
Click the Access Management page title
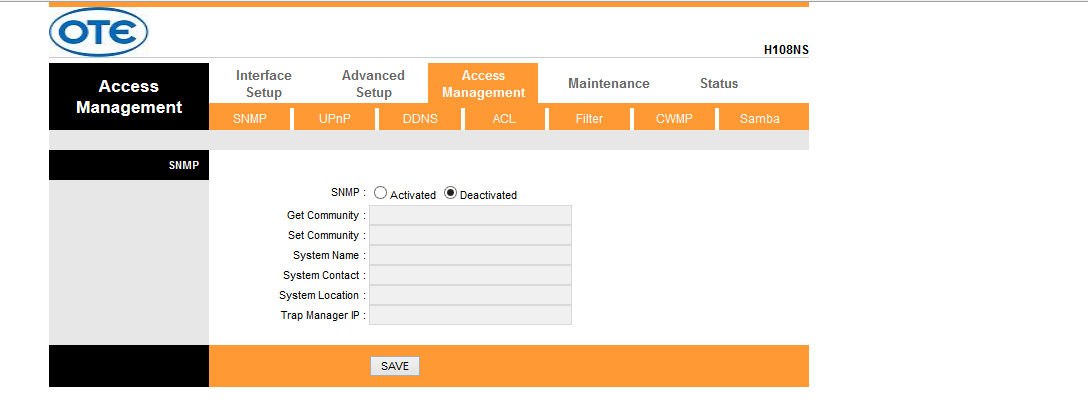click(129, 97)
